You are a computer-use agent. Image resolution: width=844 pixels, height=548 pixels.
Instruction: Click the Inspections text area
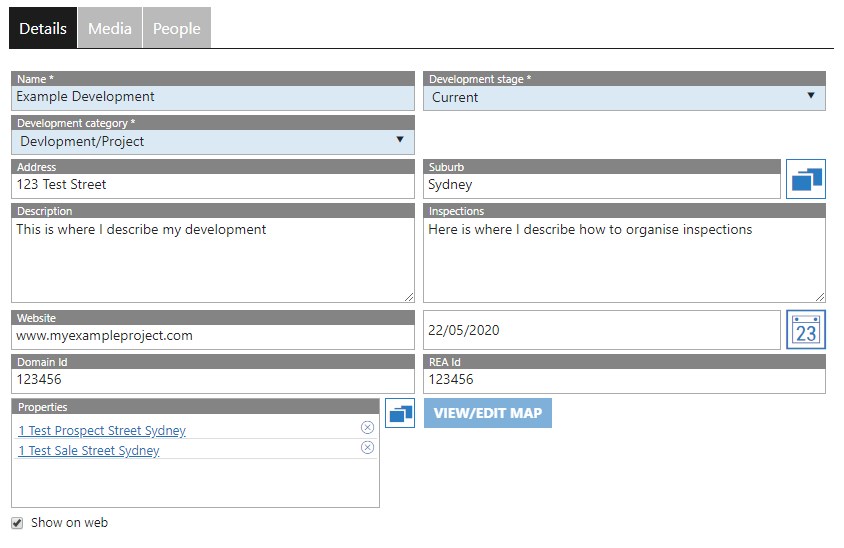tap(624, 260)
